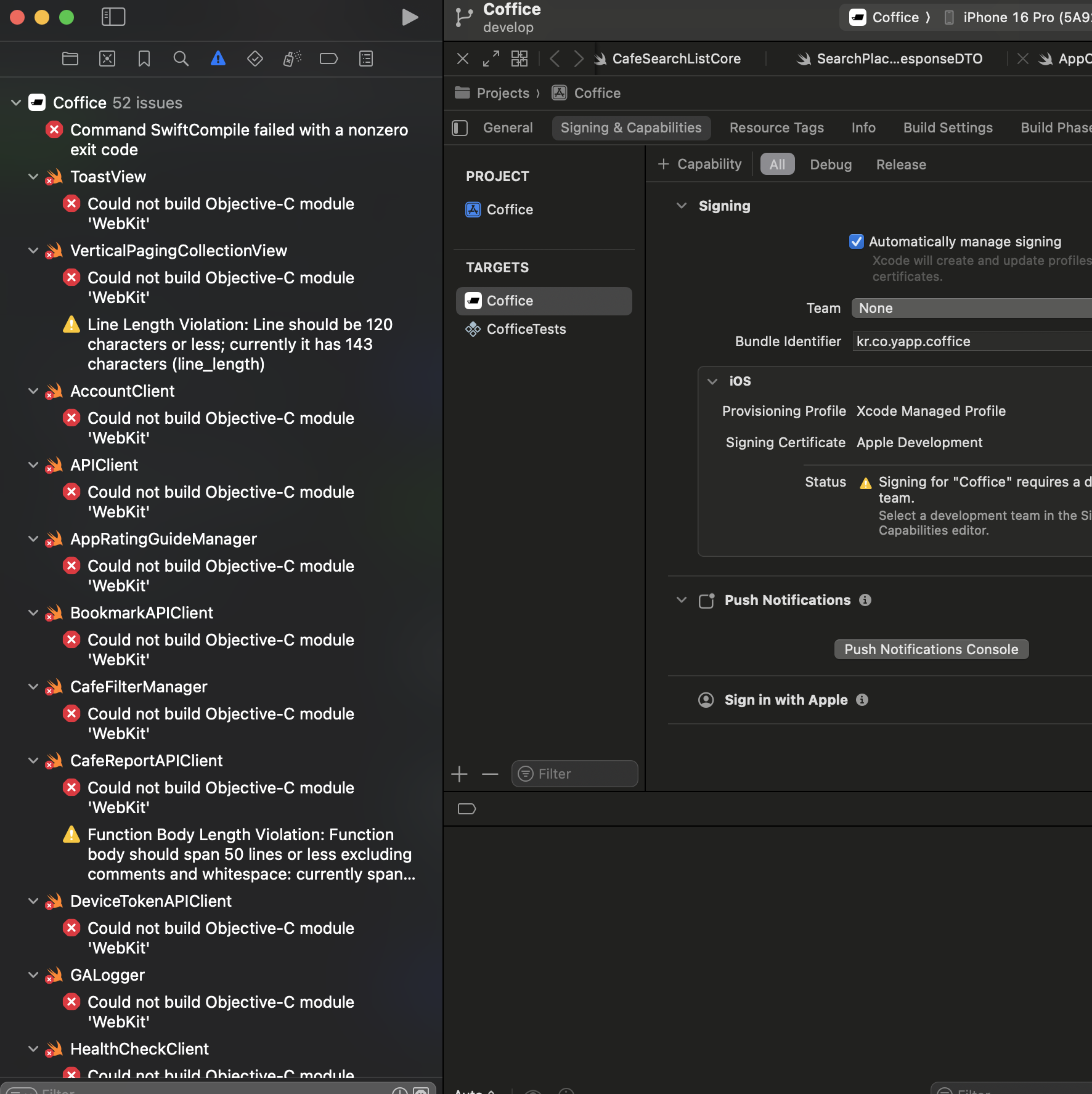Switch to the Info tab
The height and width of the screenshot is (1094, 1092).
click(x=863, y=128)
